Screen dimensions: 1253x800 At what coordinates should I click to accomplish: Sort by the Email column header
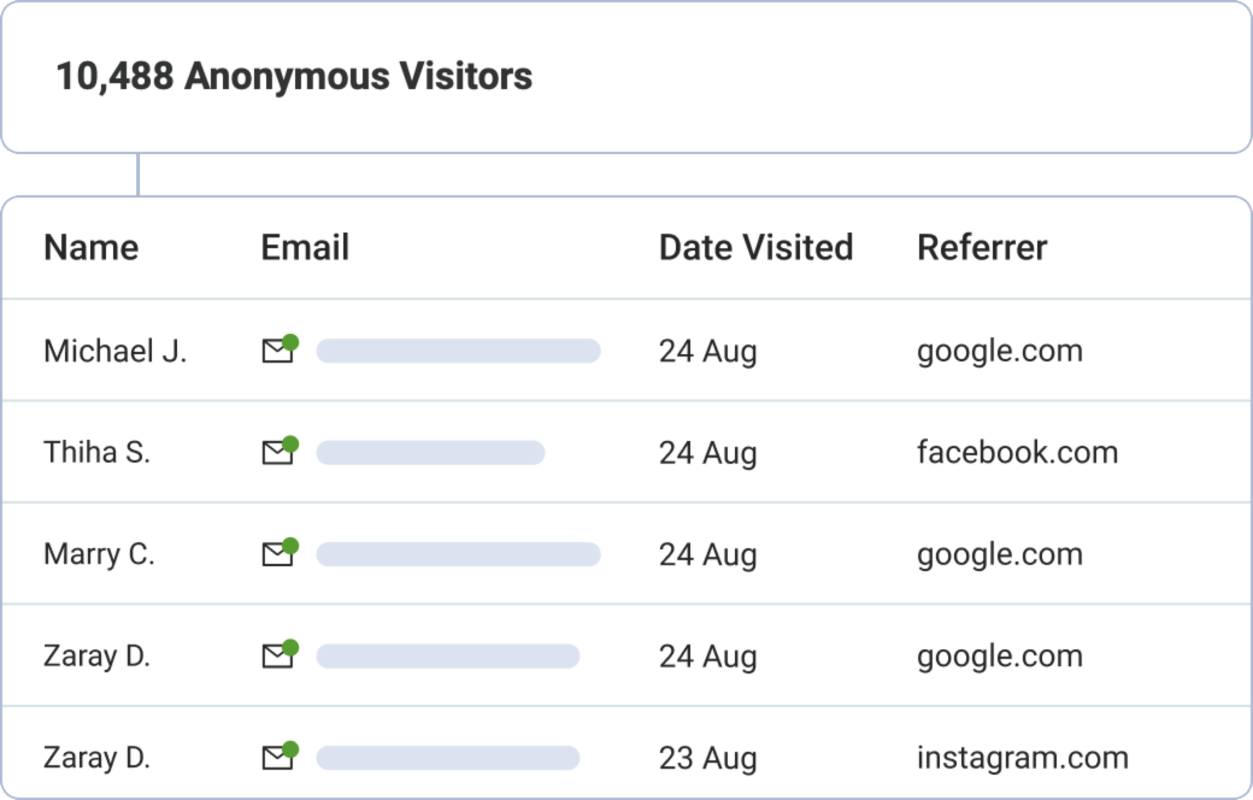(305, 247)
